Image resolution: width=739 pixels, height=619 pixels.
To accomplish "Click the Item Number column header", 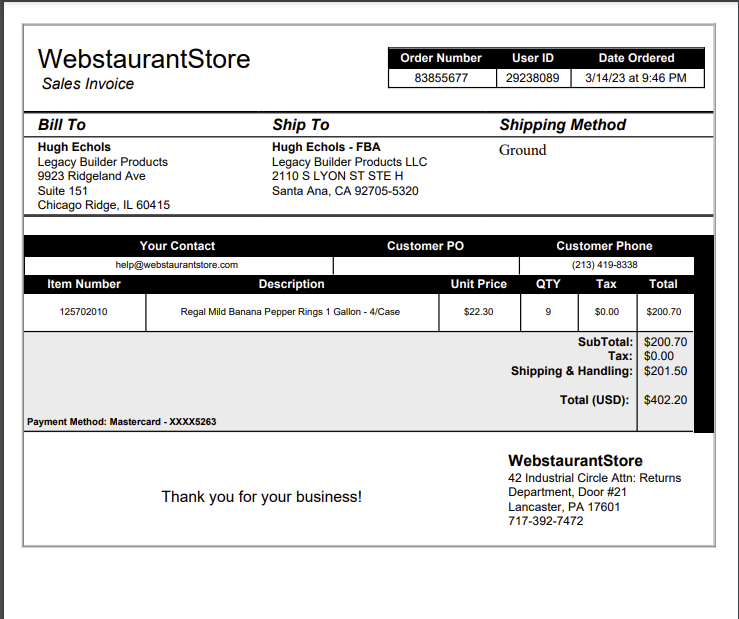I will 84,284.
